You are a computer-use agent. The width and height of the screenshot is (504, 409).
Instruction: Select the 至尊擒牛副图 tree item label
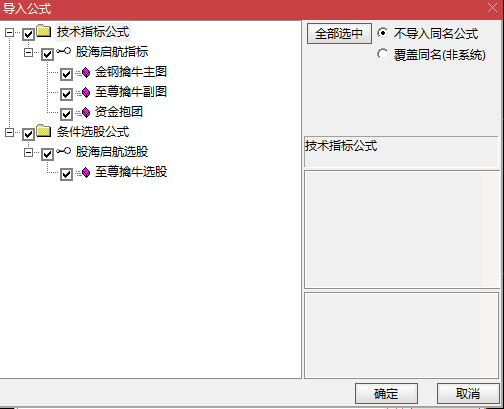pyautogui.click(x=131, y=92)
